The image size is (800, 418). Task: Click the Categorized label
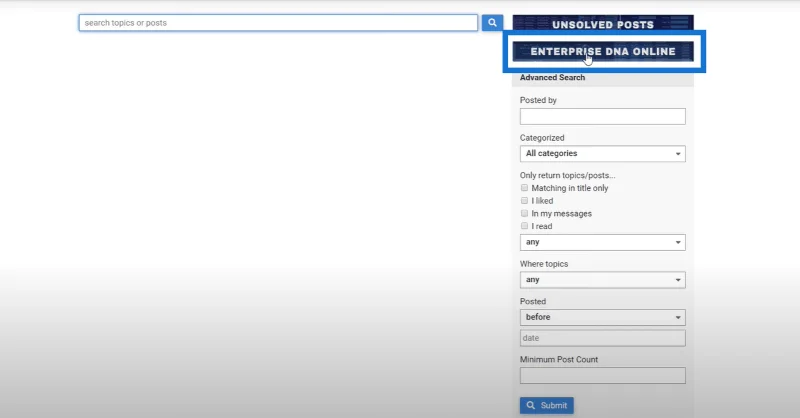tap(542, 138)
